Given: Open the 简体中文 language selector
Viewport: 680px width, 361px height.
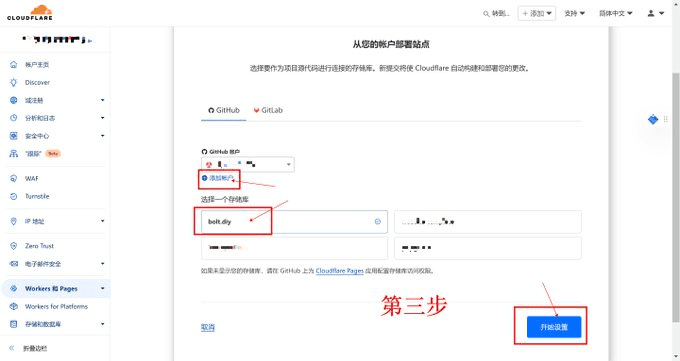Looking at the screenshot, I should pos(615,13).
